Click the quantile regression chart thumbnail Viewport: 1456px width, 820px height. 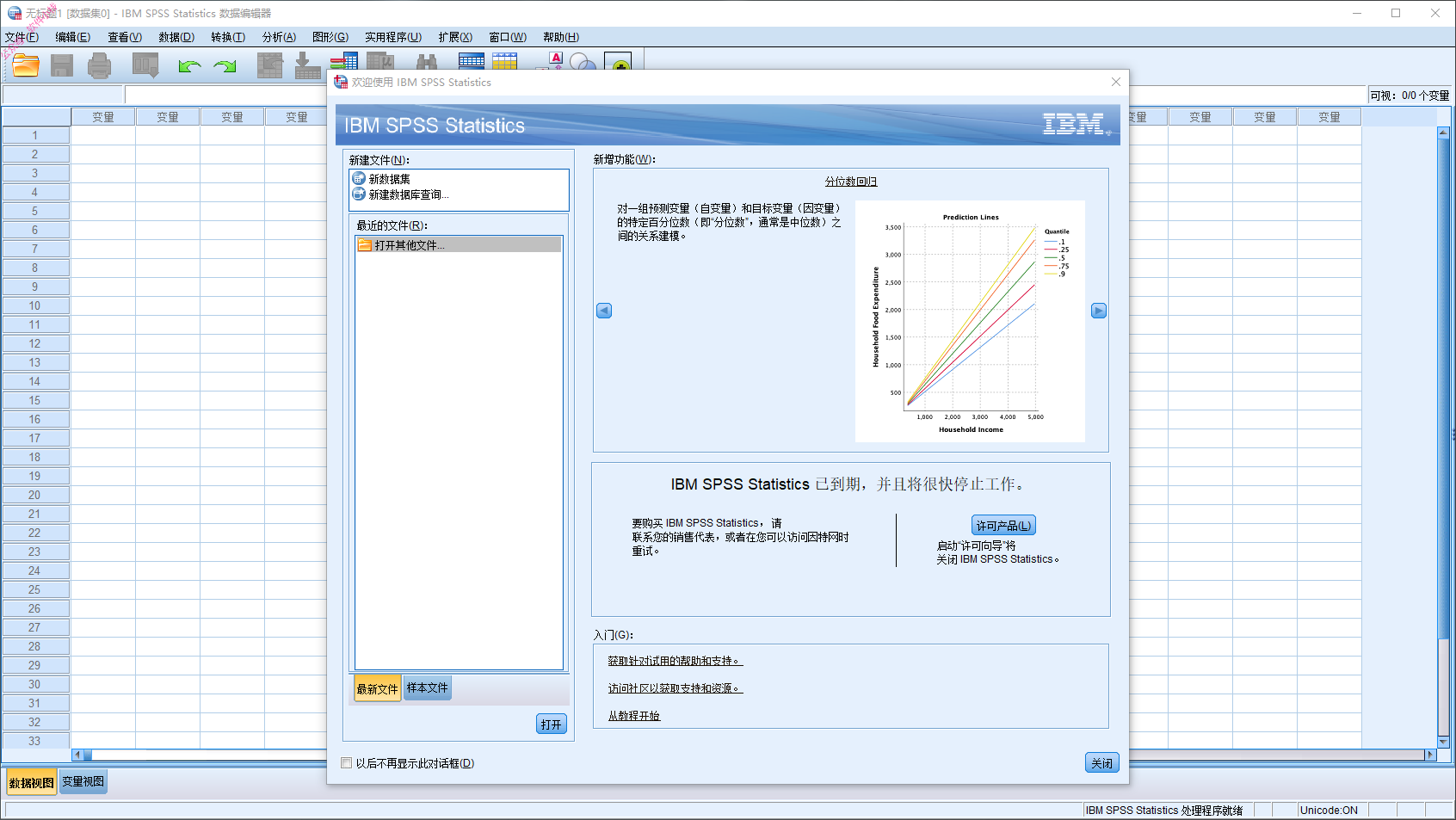[x=971, y=321]
